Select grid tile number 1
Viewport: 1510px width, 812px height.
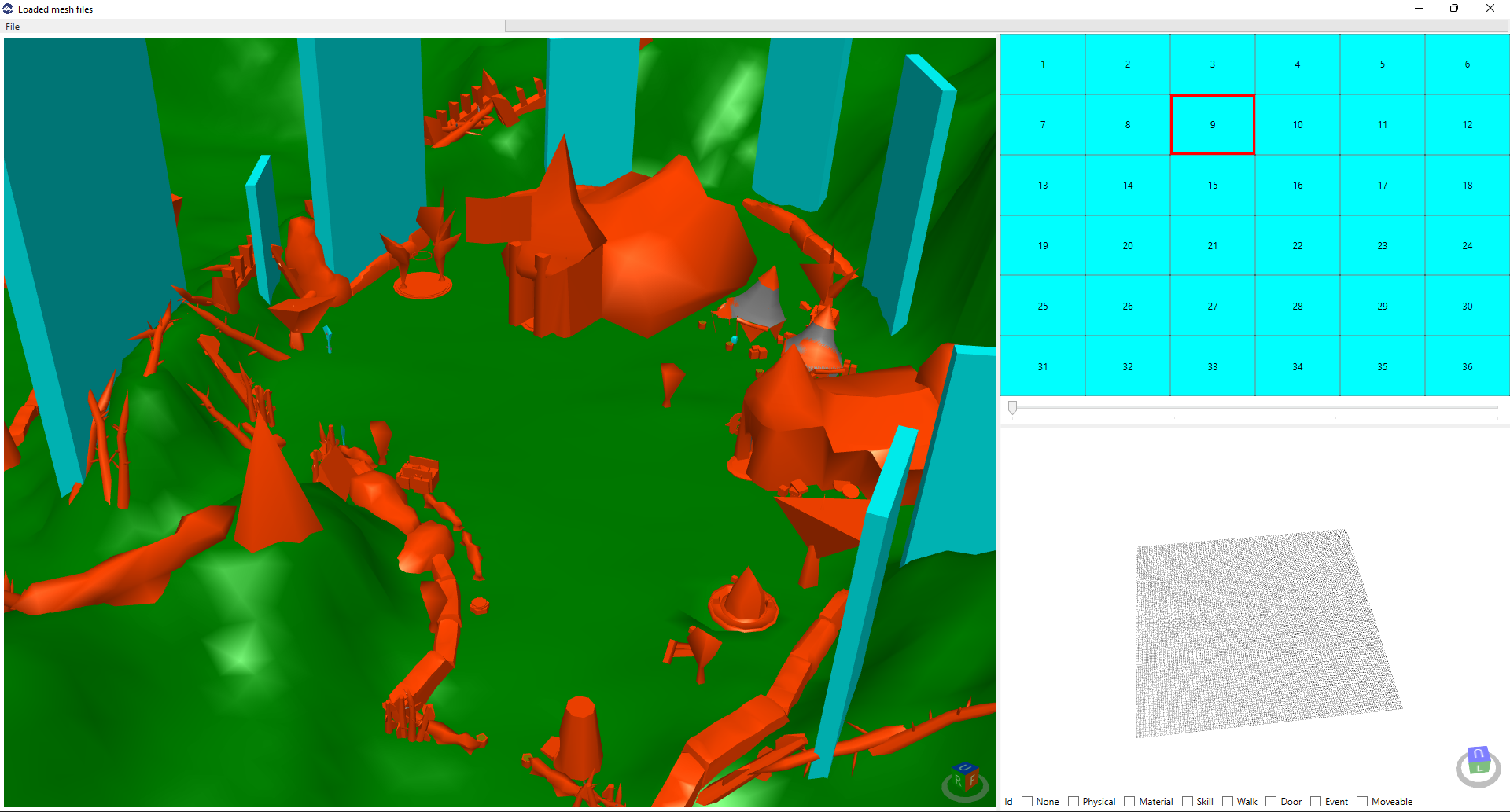tap(1043, 64)
